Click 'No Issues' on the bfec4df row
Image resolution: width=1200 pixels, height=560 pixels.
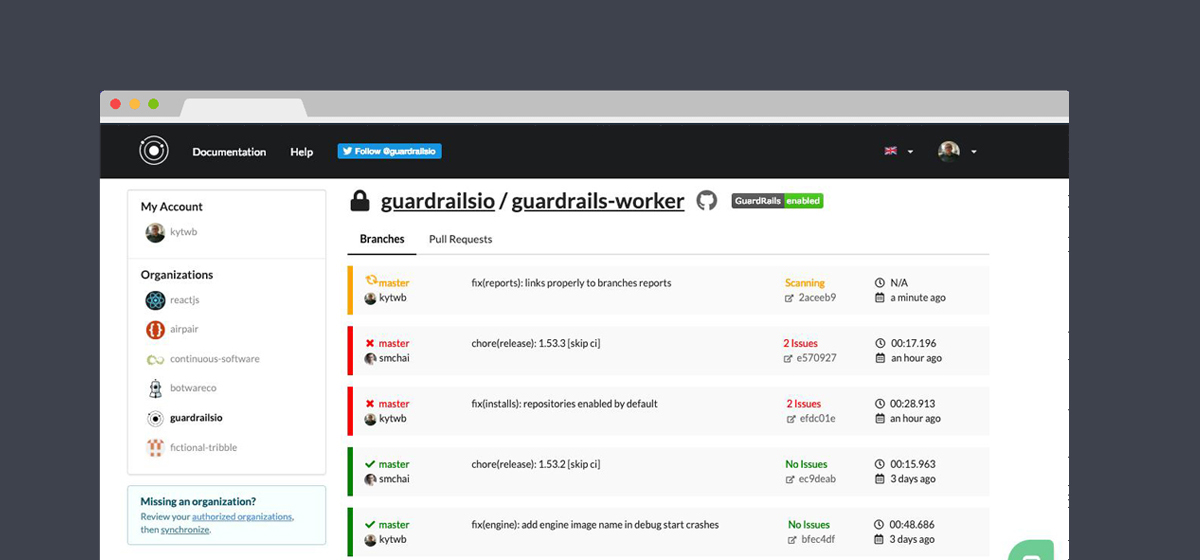point(809,524)
